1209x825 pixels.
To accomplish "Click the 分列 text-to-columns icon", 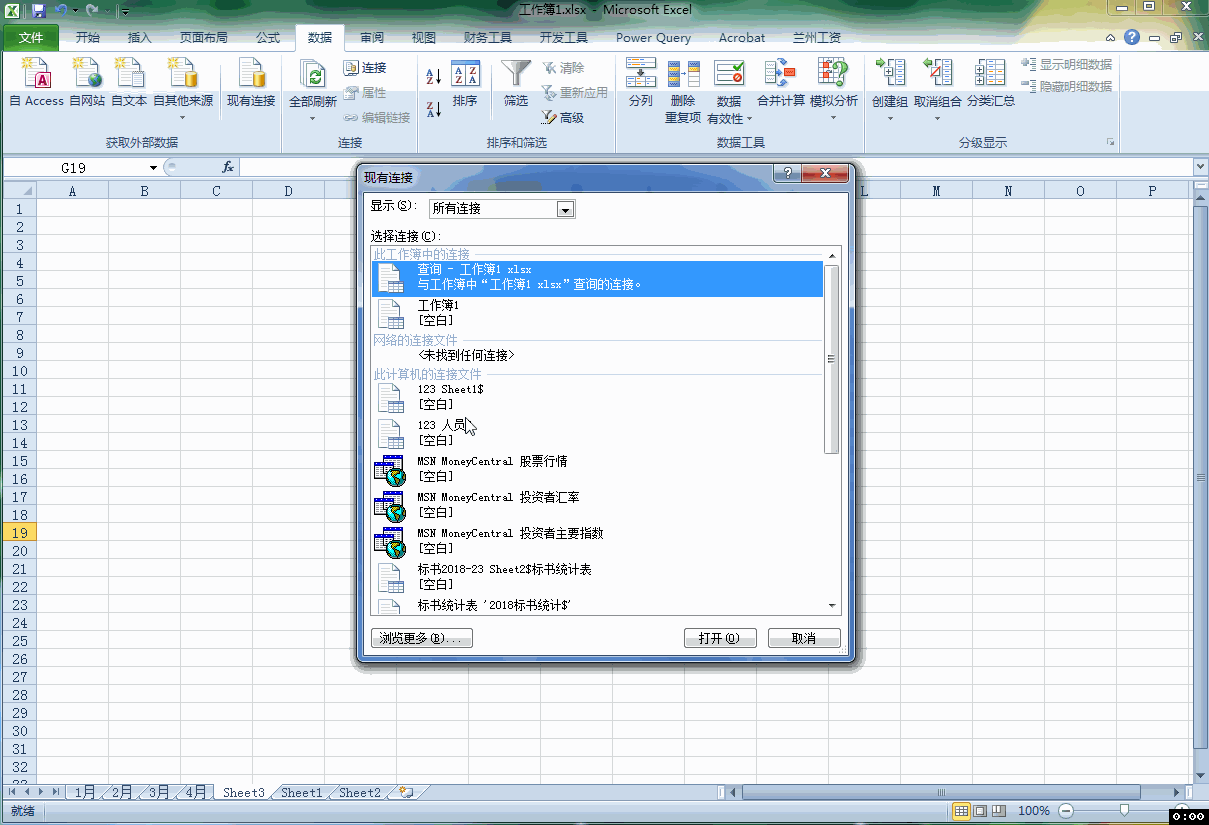I will 641,82.
